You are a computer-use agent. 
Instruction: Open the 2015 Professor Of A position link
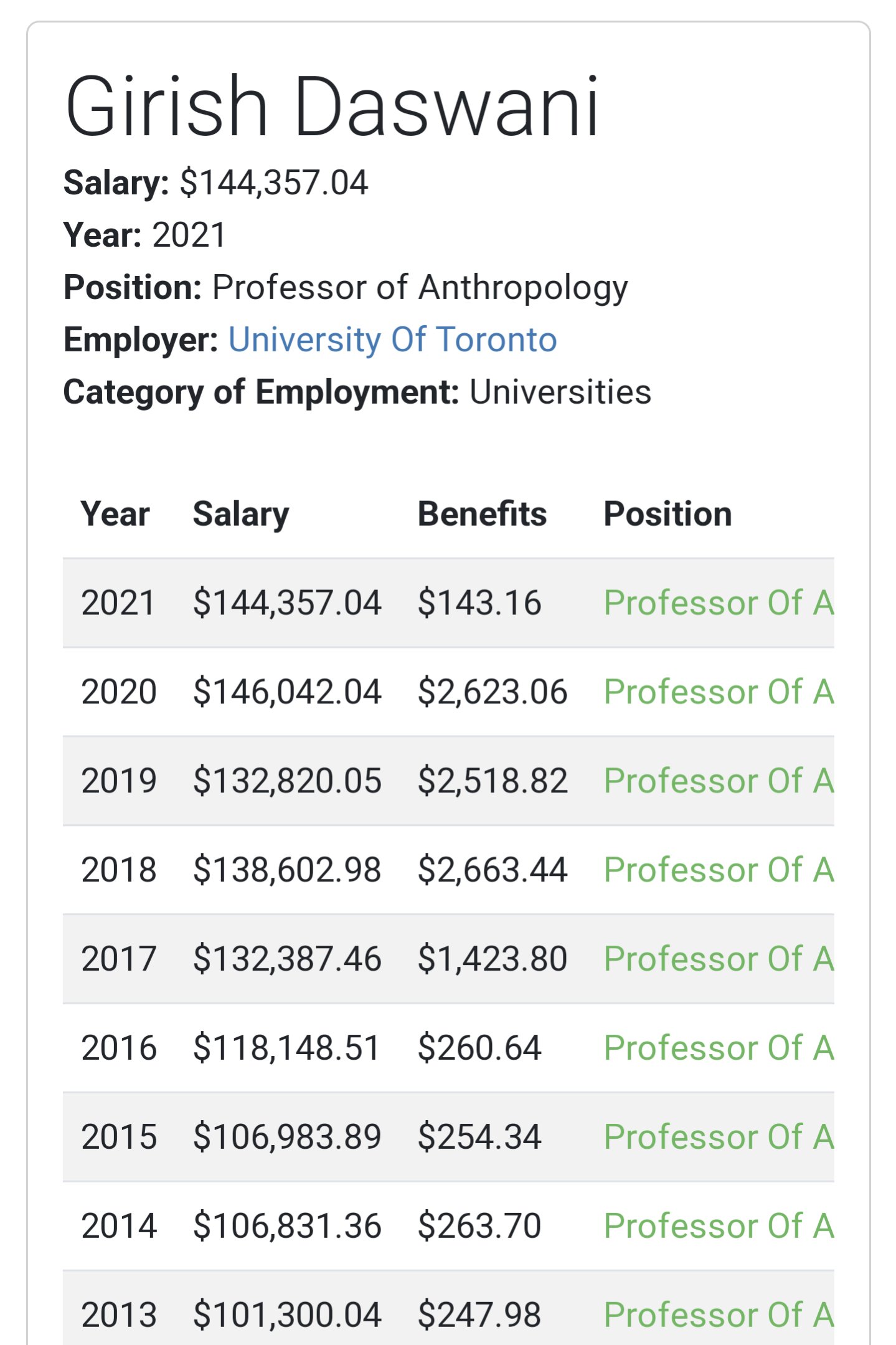click(x=719, y=1137)
